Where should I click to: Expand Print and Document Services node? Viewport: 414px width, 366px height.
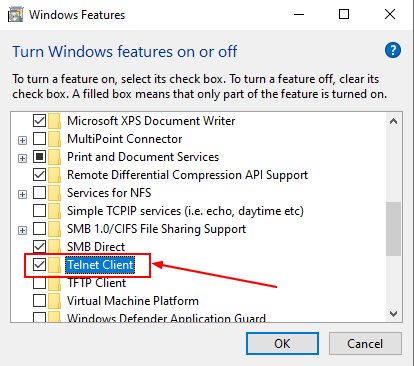click(22, 158)
